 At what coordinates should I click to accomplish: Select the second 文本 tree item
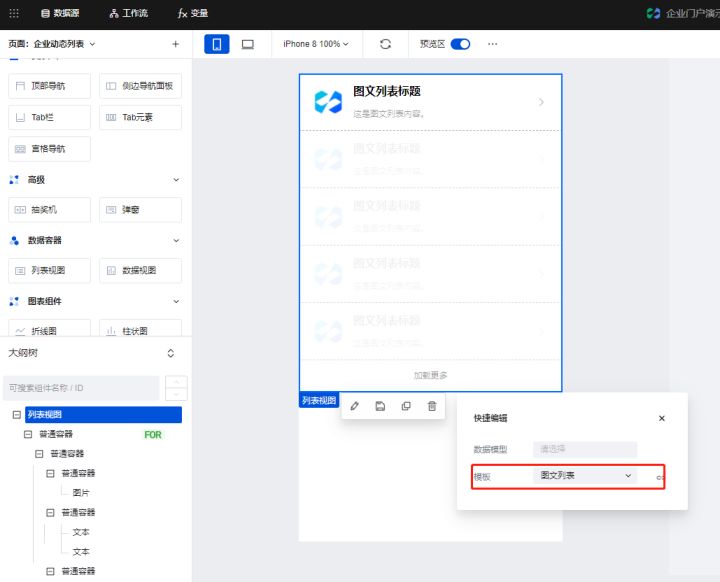pos(81,552)
